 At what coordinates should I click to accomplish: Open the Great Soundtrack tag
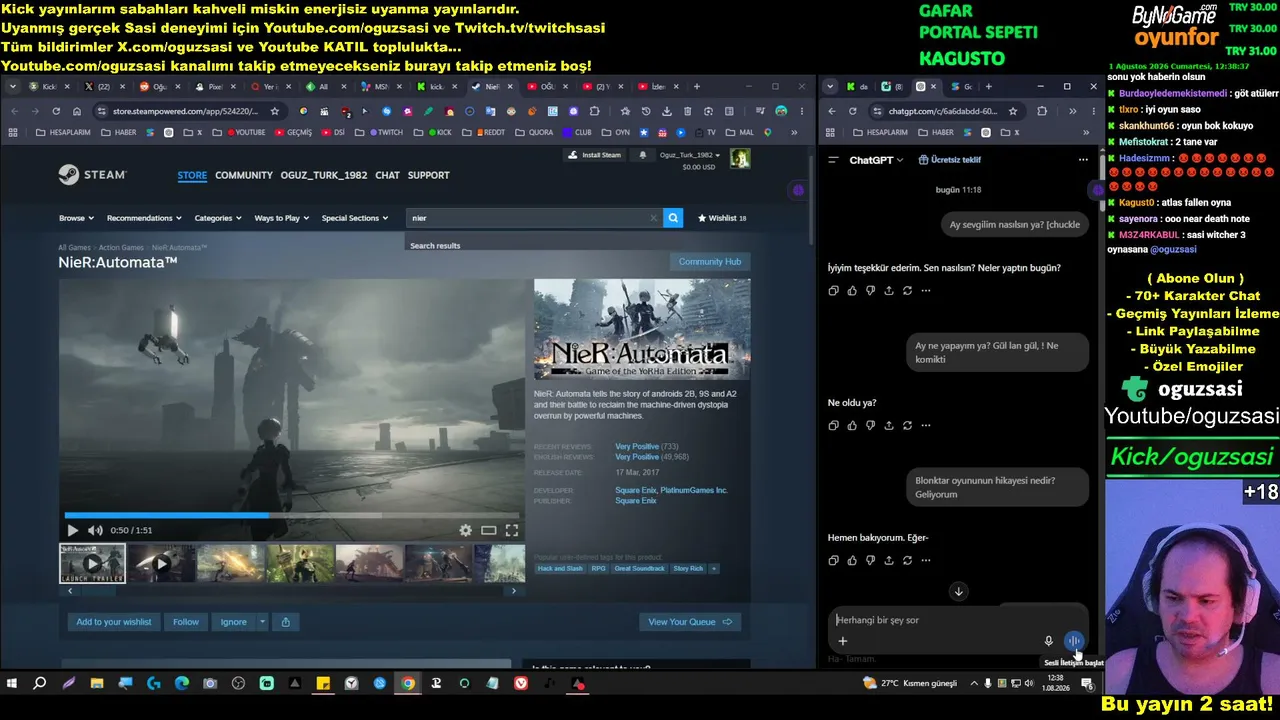tap(639, 569)
